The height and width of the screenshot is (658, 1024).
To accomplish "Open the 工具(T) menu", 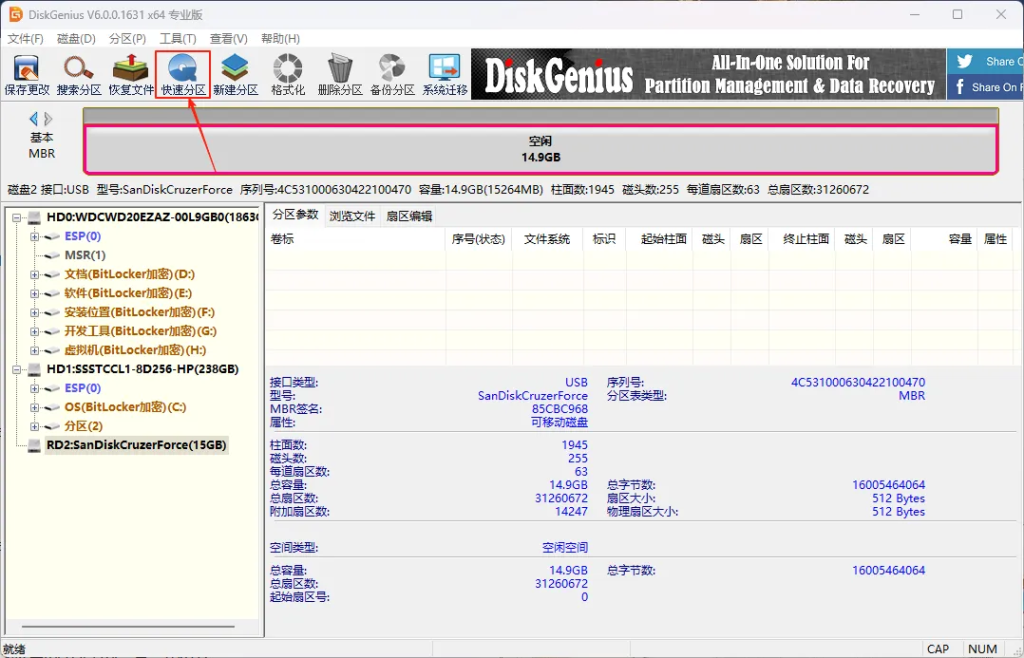I will 178,39.
